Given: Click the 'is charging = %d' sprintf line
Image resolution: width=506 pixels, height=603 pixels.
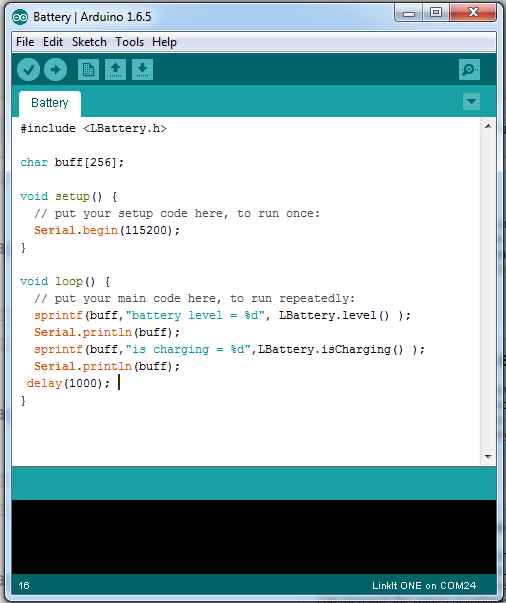Looking at the screenshot, I should pyautogui.click(x=230, y=349).
